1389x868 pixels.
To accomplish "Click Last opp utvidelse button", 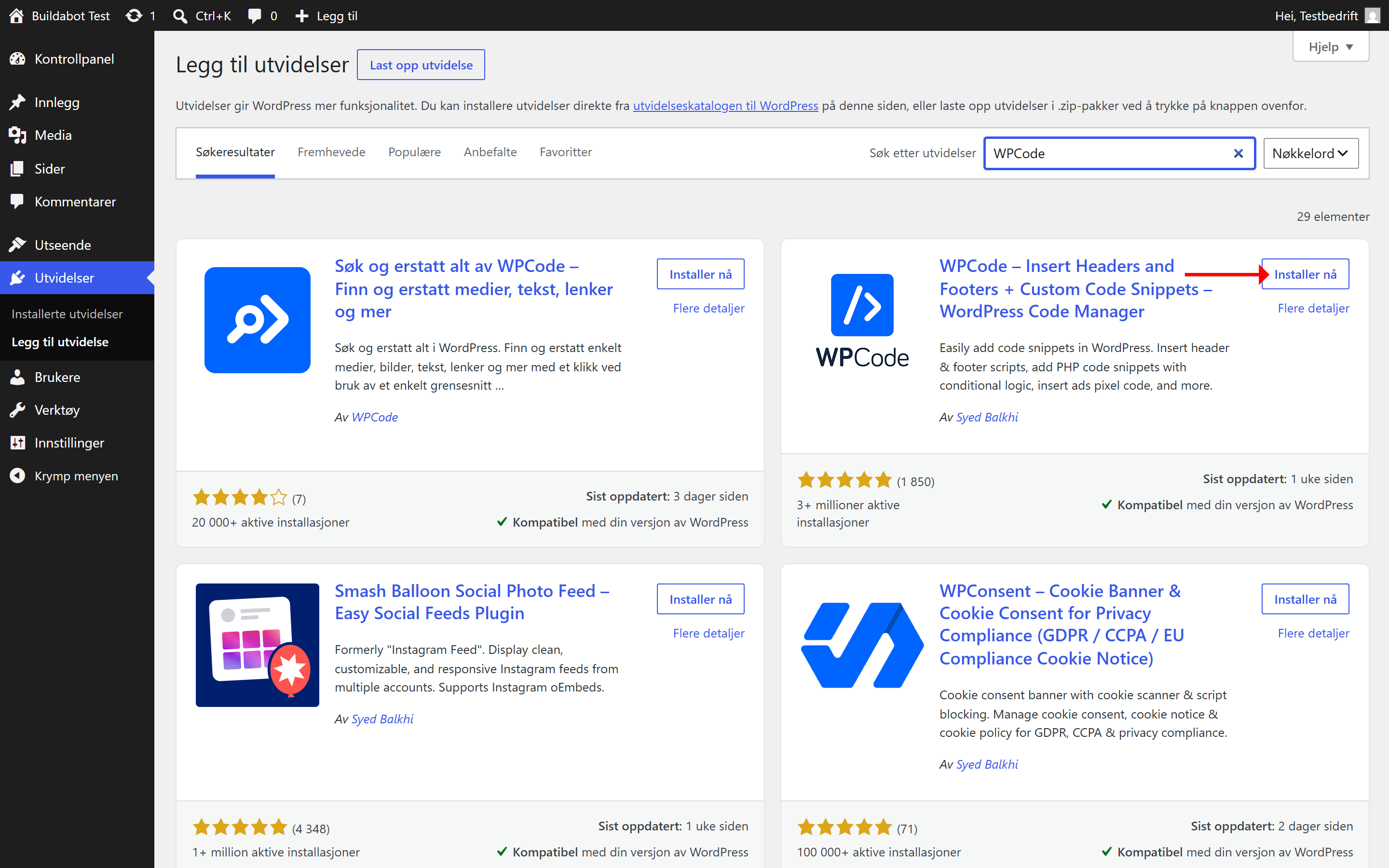I will [421, 65].
